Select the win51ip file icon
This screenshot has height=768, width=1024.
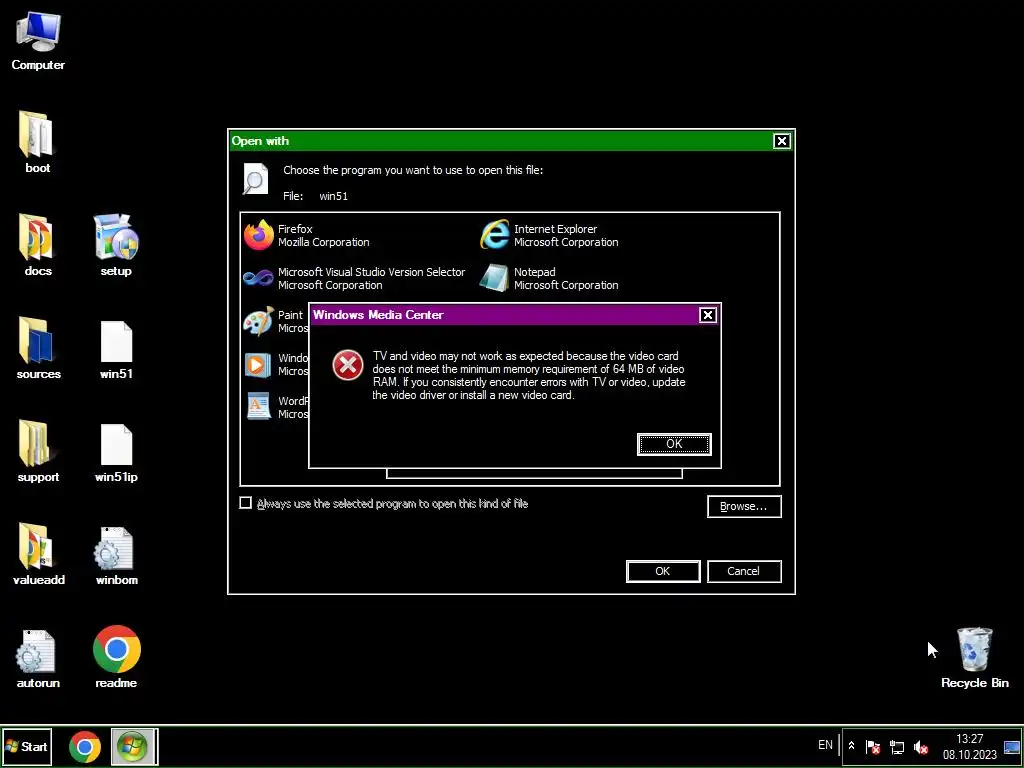pyautogui.click(x=116, y=452)
